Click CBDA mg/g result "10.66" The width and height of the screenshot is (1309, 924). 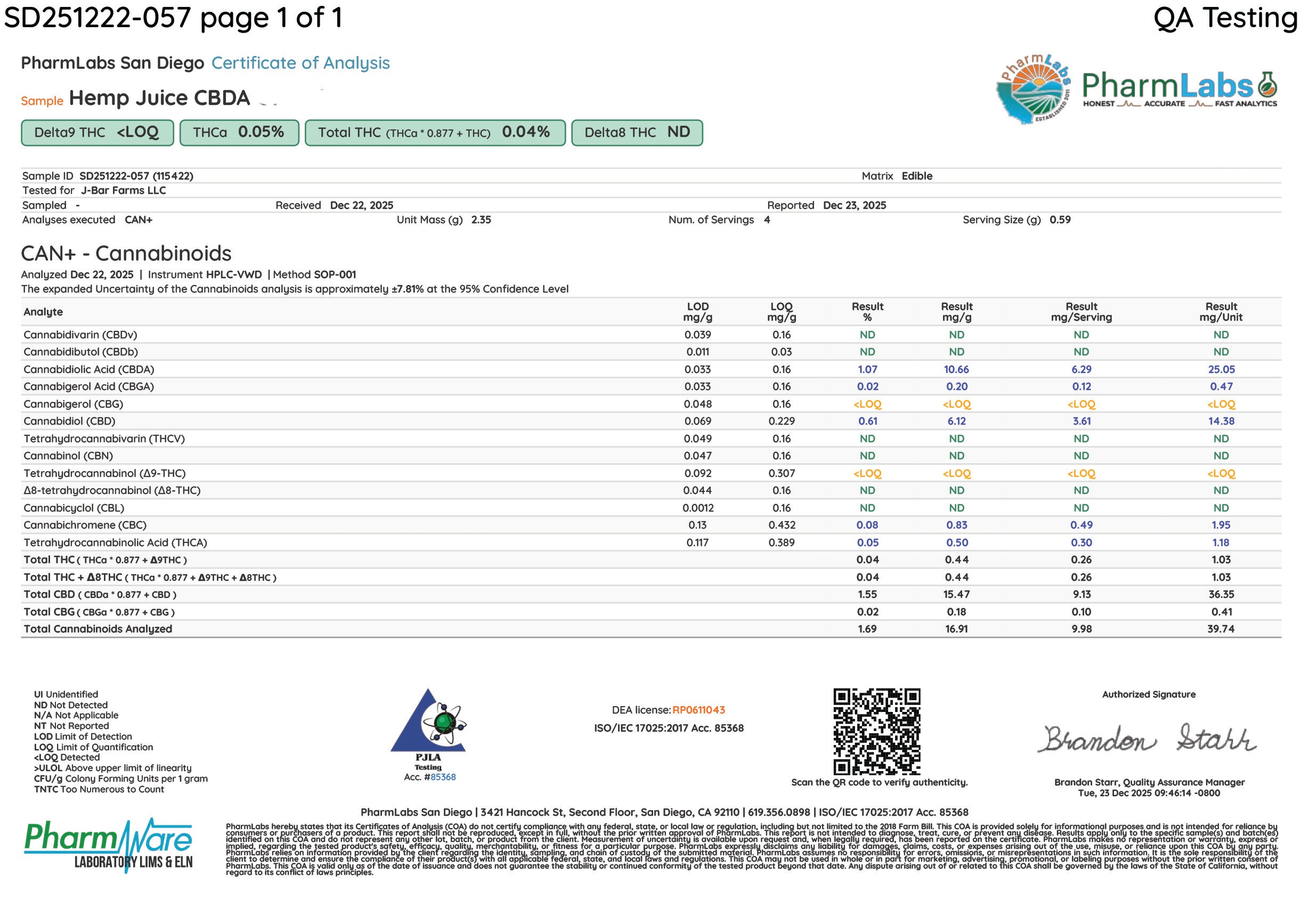coord(957,370)
